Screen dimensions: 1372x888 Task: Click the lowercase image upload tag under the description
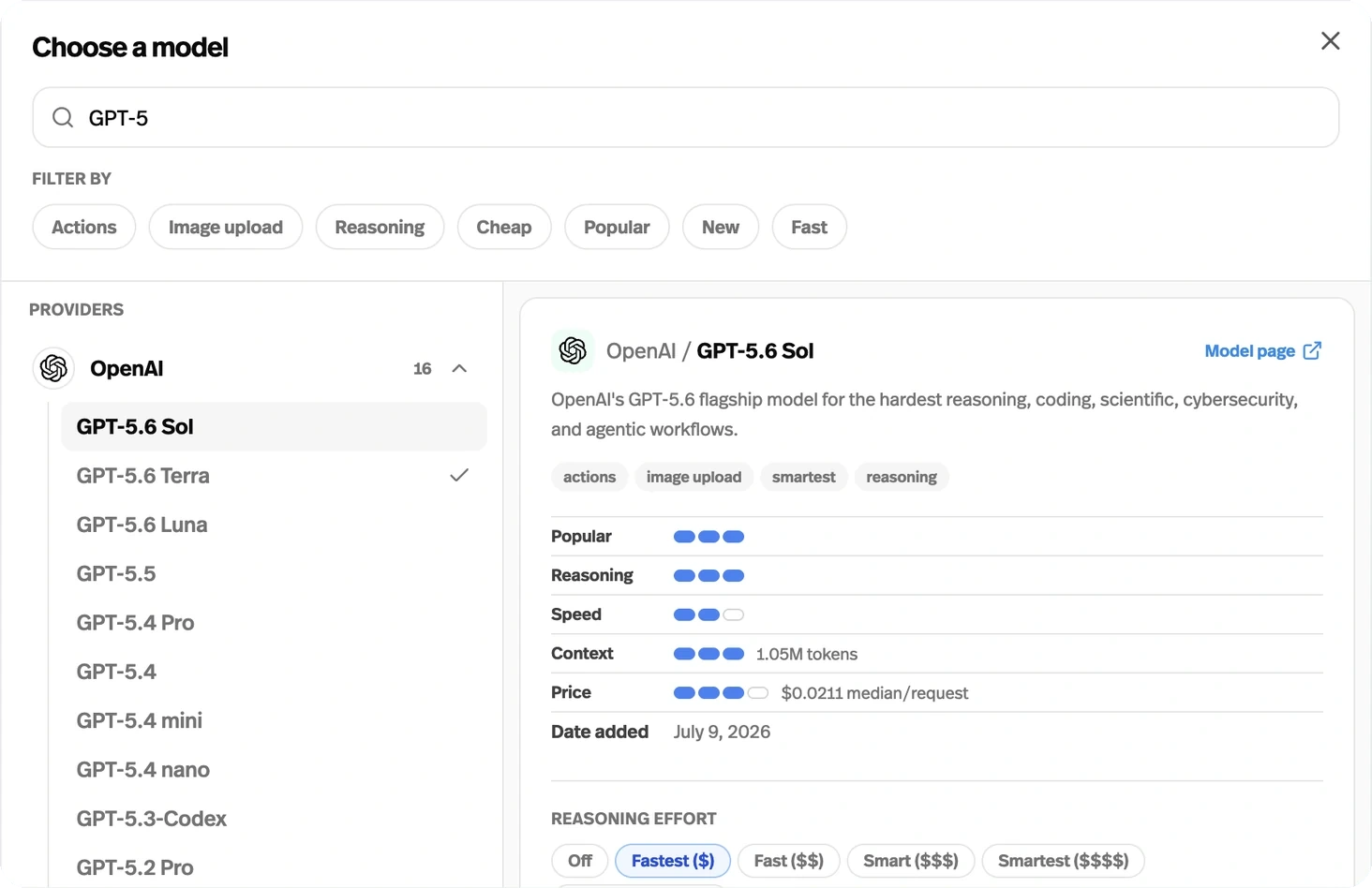click(x=694, y=477)
